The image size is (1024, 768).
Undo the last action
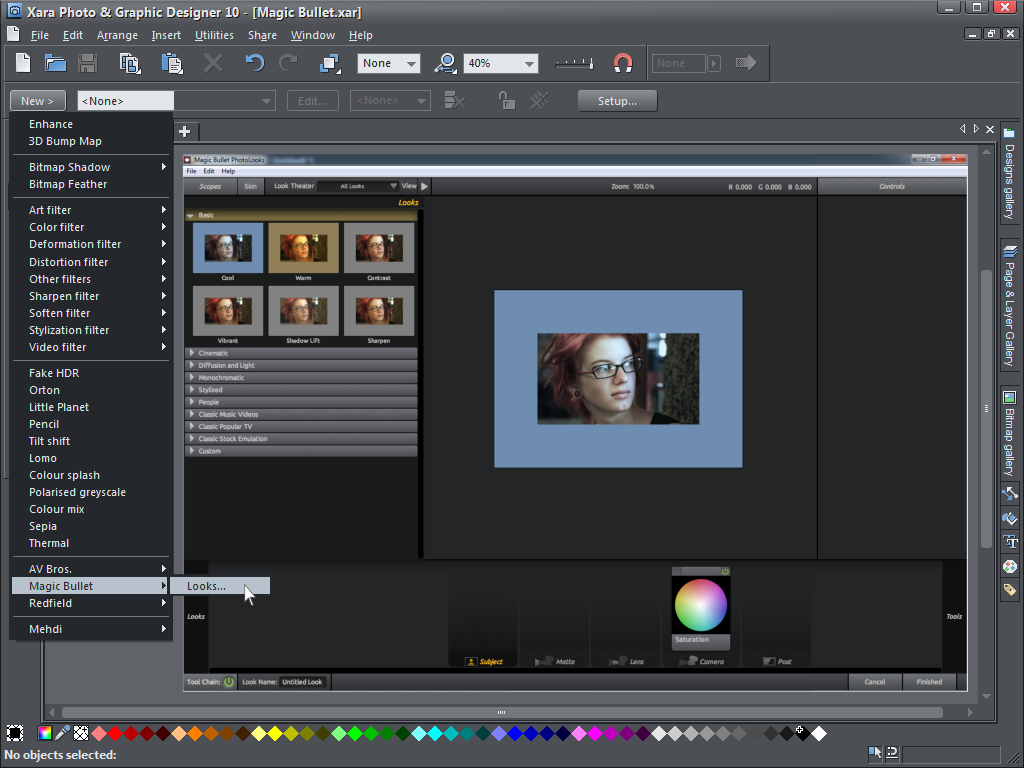255,63
